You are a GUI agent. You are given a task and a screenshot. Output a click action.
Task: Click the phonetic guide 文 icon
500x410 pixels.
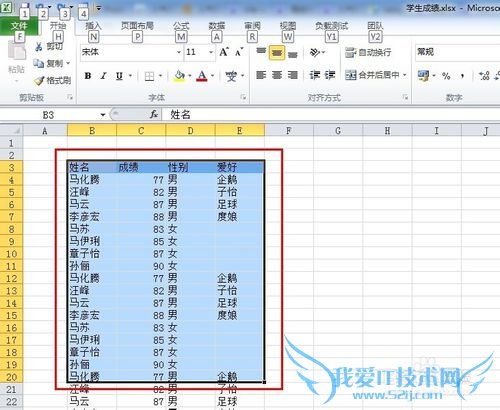point(231,76)
